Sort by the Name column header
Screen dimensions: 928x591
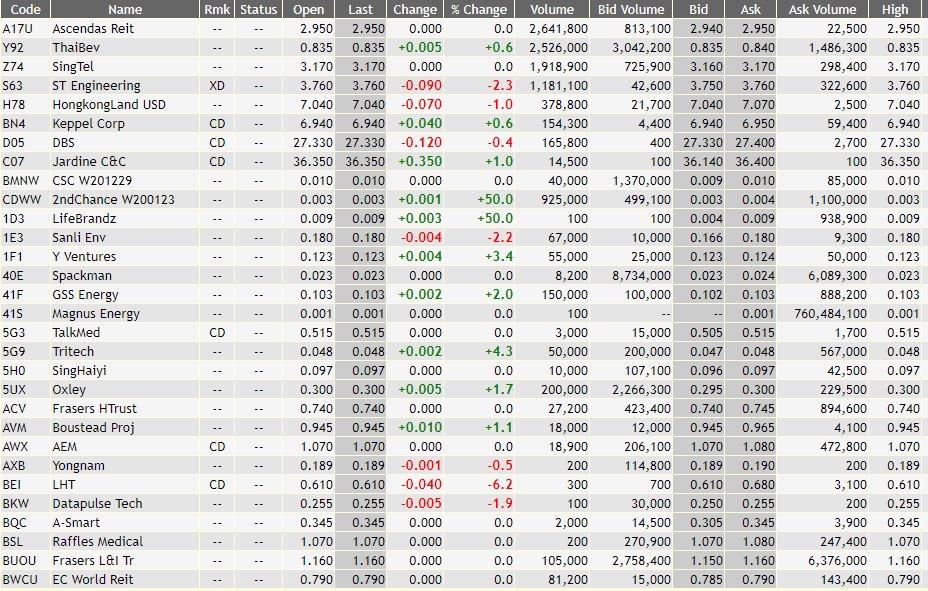[125, 9]
